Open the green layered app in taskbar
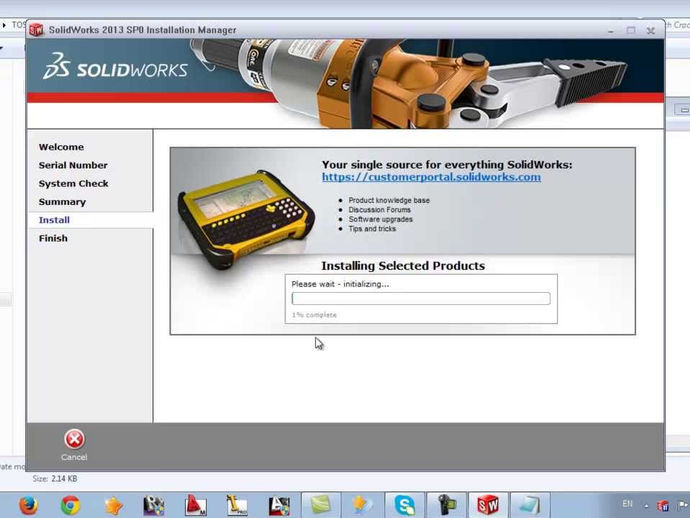This screenshot has width=690, height=518. tap(321, 505)
